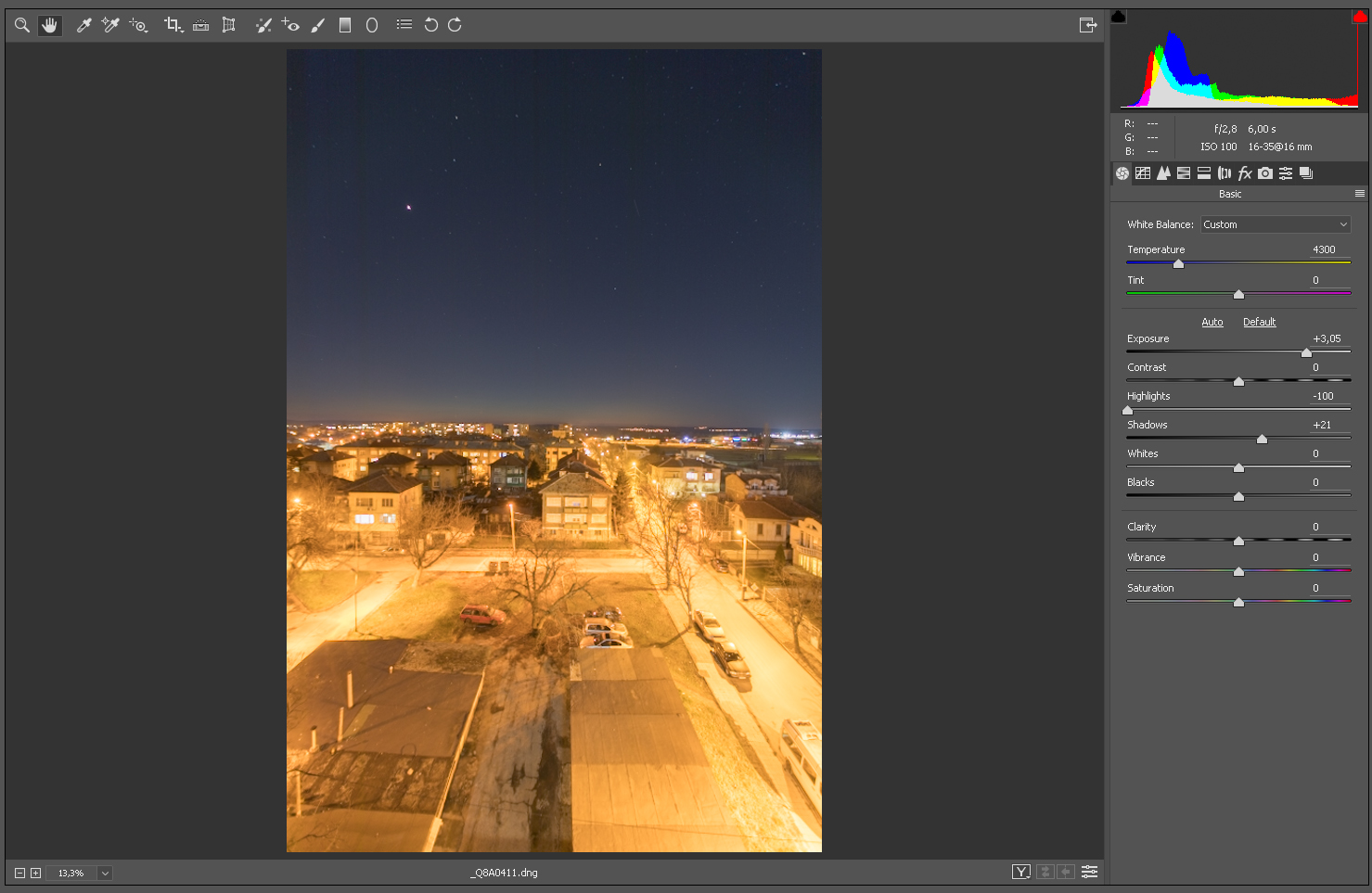Switch to the Detail tab
Image resolution: width=1372 pixels, height=893 pixels.
(x=1163, y=173)
